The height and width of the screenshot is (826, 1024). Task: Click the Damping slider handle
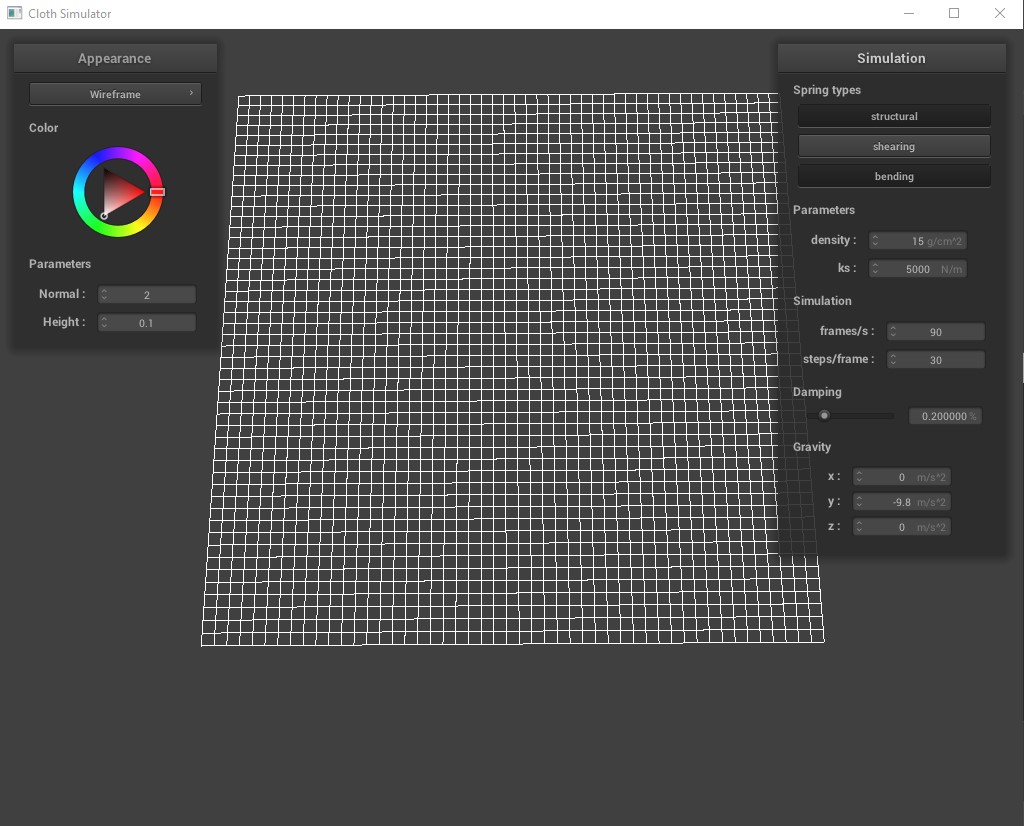point(824,416)
